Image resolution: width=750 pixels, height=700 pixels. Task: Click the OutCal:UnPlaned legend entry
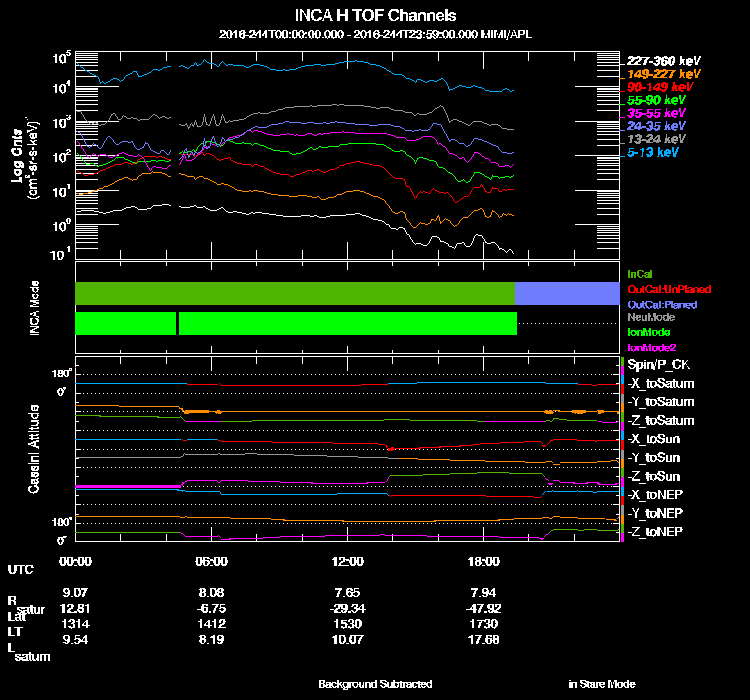click(x=669, y=289)
